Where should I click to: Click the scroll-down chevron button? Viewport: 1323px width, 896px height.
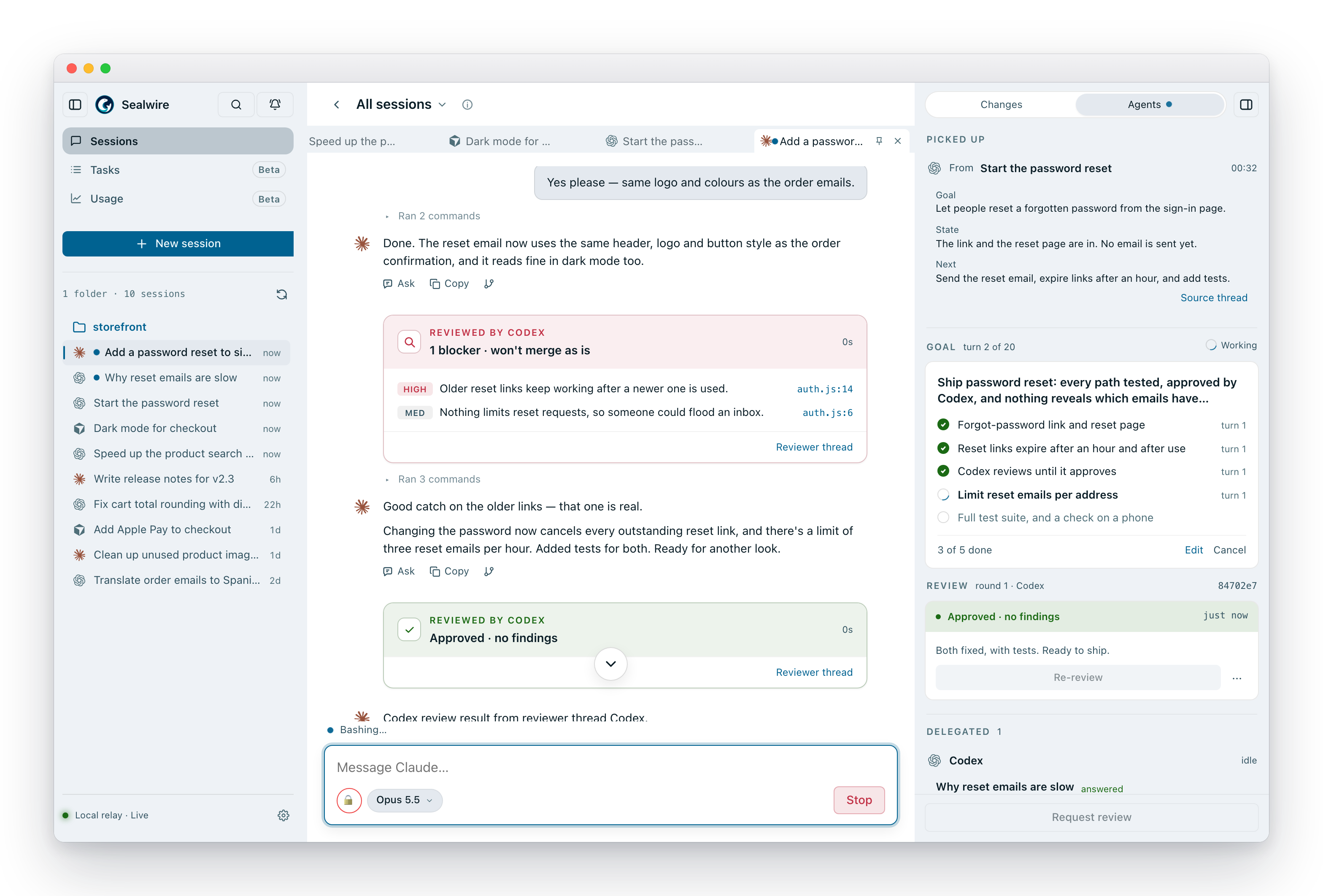(x=611, y=664)
